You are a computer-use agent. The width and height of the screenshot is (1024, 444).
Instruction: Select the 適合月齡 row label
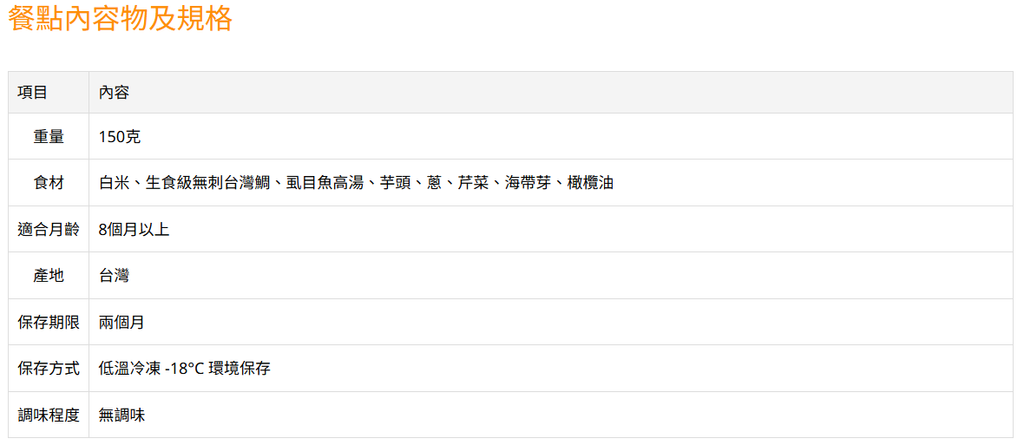coord(49,229)
